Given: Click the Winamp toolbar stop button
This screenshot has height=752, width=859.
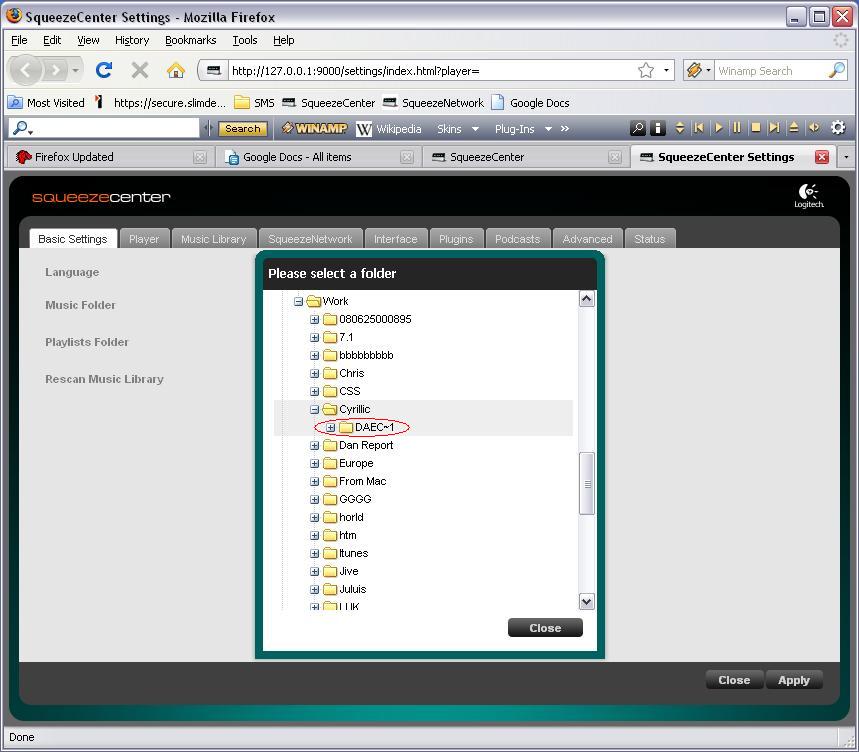Looking at the screenshot, I should click(756, 128).
